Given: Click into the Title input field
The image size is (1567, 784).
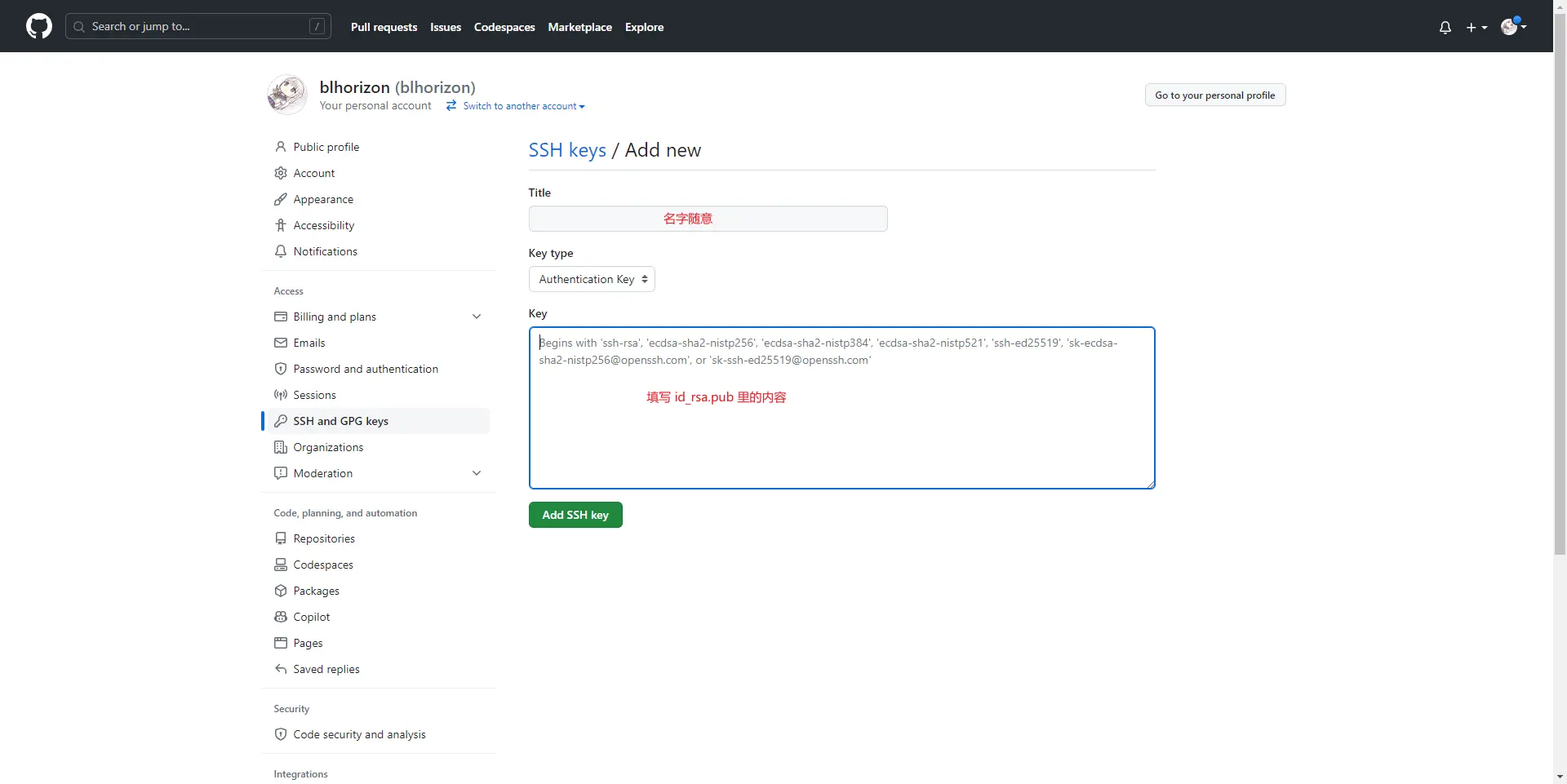Looking at the screenshot, I should click(x=708, y=219).
